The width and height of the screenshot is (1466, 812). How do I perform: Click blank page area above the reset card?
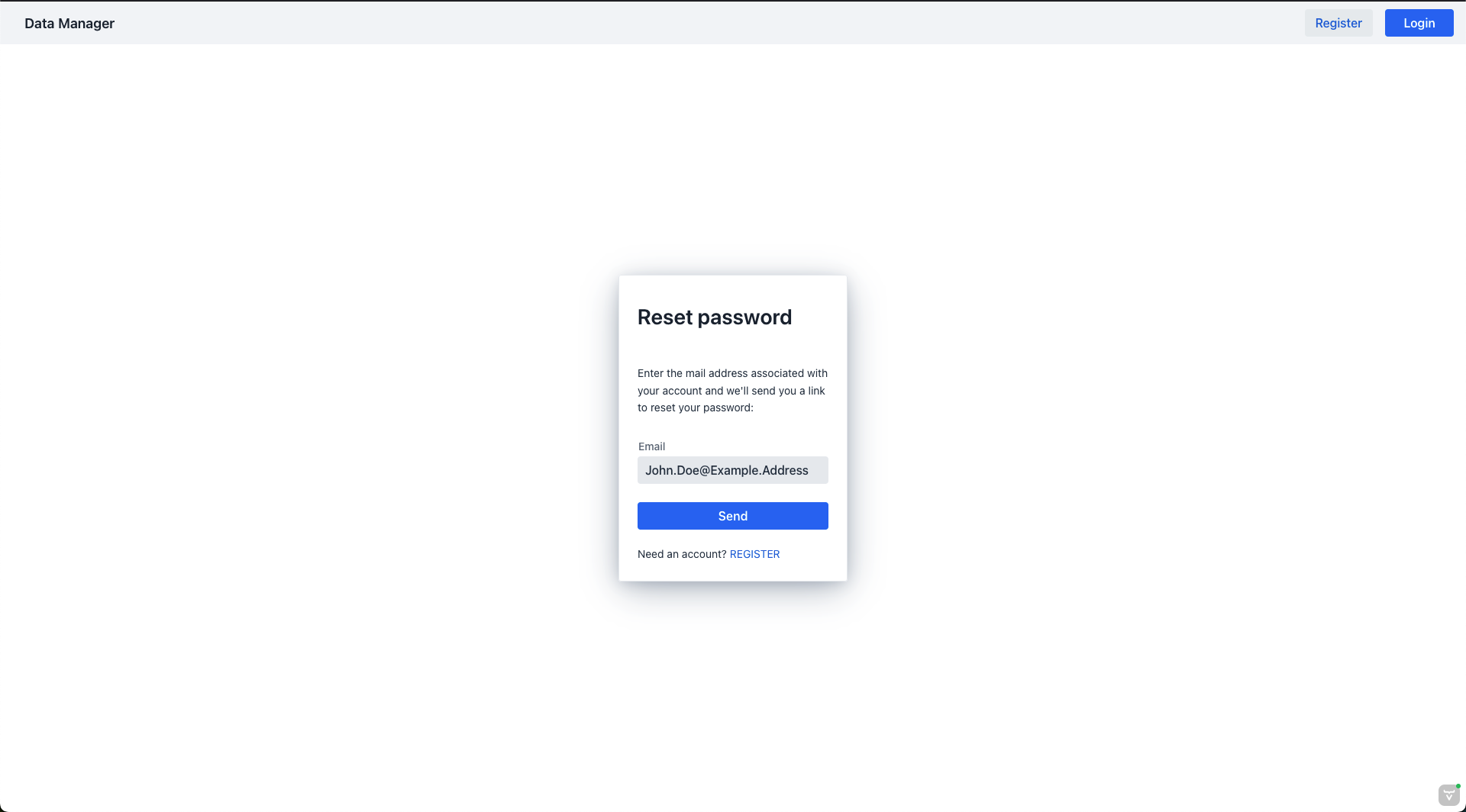pyautogui.click(x=732, y=153)
